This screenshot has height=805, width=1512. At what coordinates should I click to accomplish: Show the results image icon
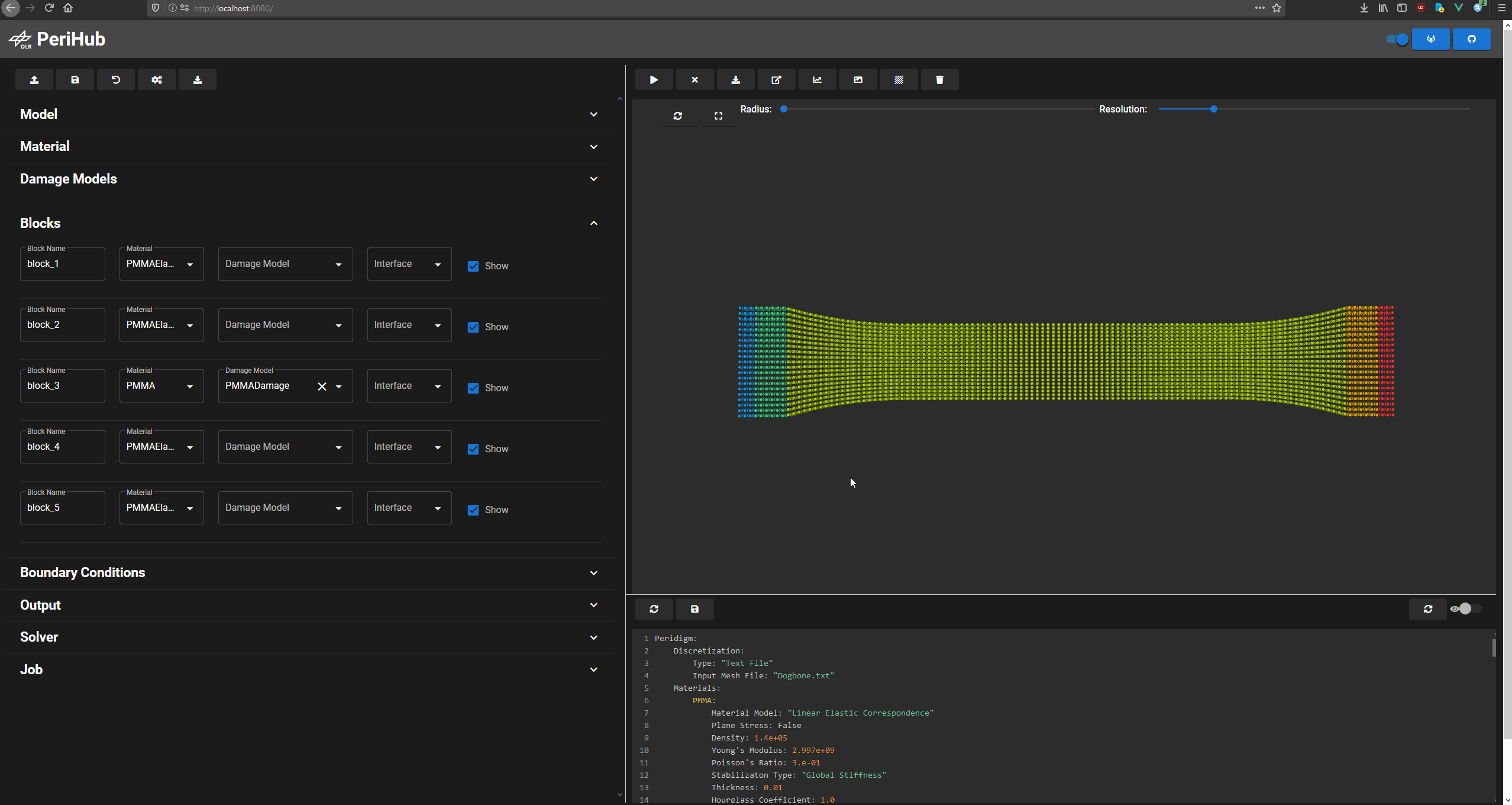(858, 80)
